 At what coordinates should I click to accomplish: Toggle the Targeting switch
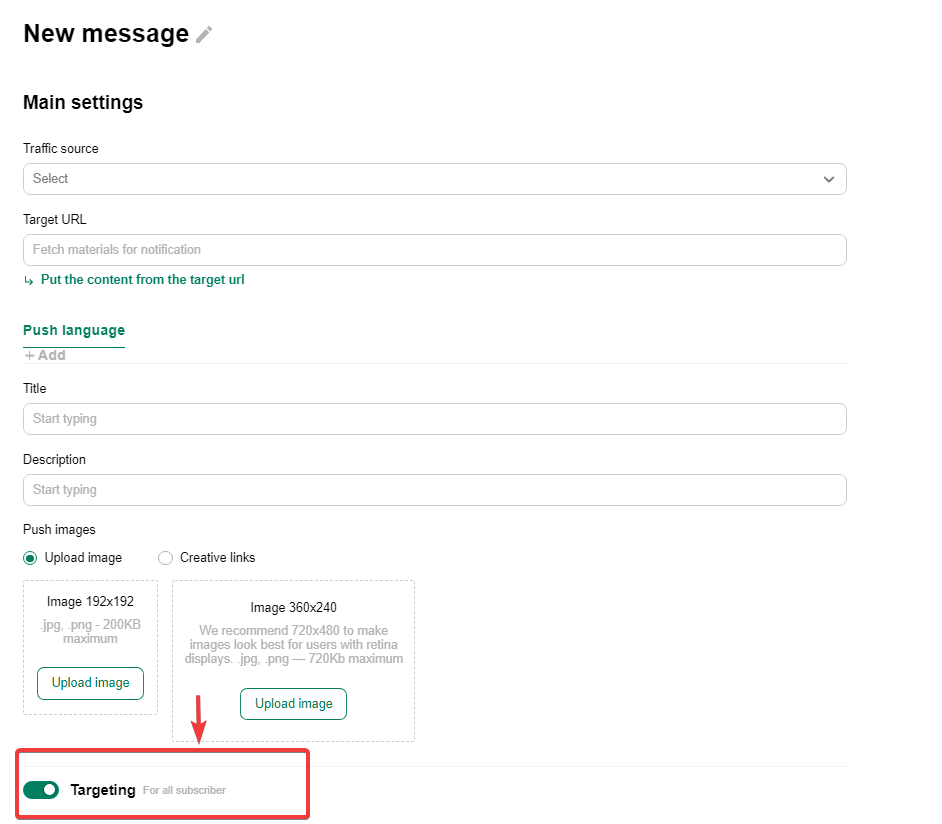(41, 790)
